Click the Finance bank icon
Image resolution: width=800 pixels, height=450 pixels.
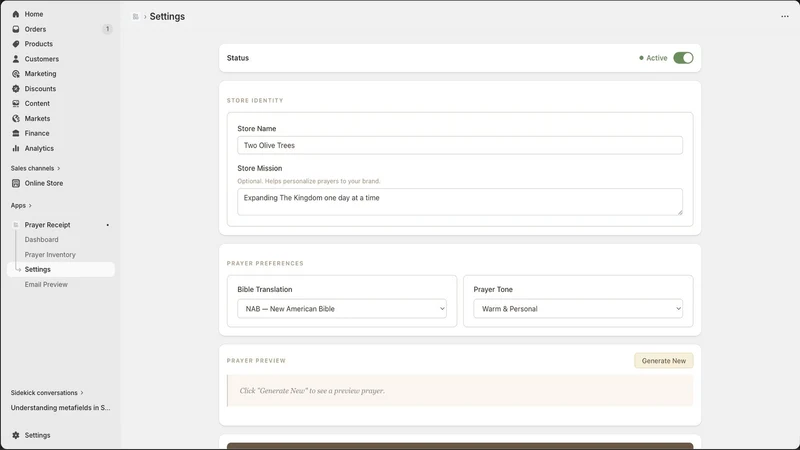coord(16,133)
